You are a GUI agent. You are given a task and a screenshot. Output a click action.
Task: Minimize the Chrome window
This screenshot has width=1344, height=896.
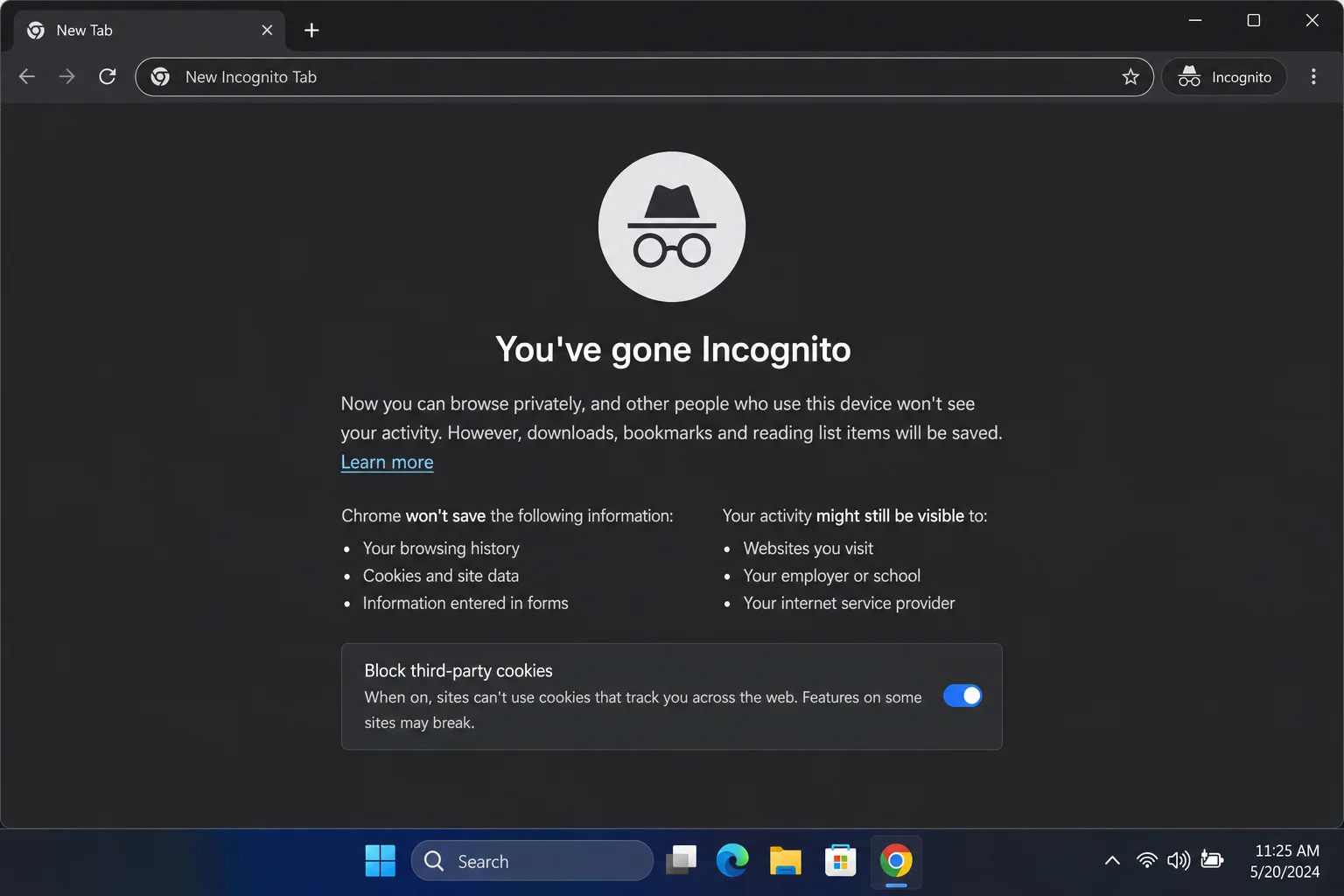coord(1195,20)
